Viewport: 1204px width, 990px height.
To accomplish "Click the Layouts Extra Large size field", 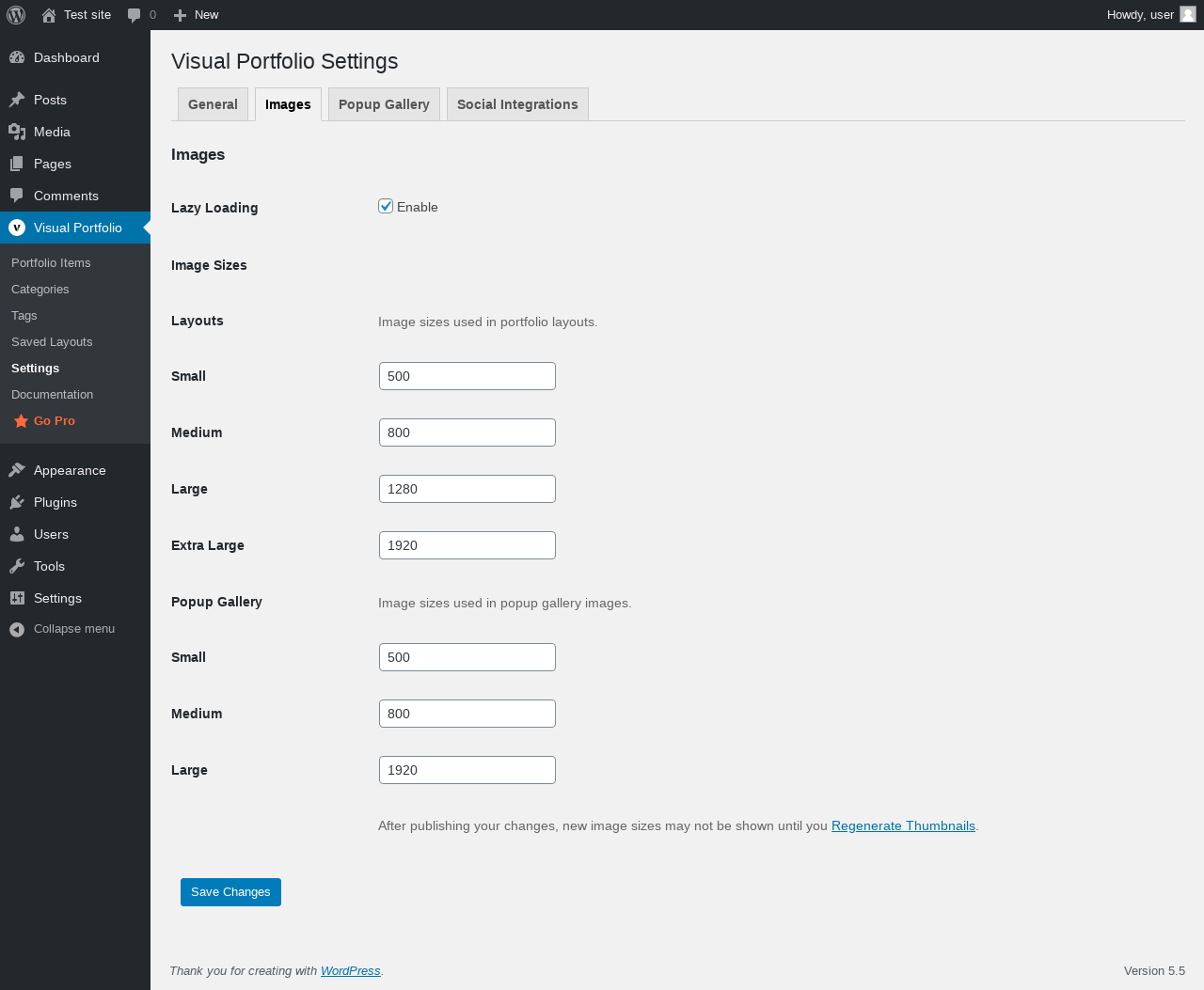I will [467, 545].
